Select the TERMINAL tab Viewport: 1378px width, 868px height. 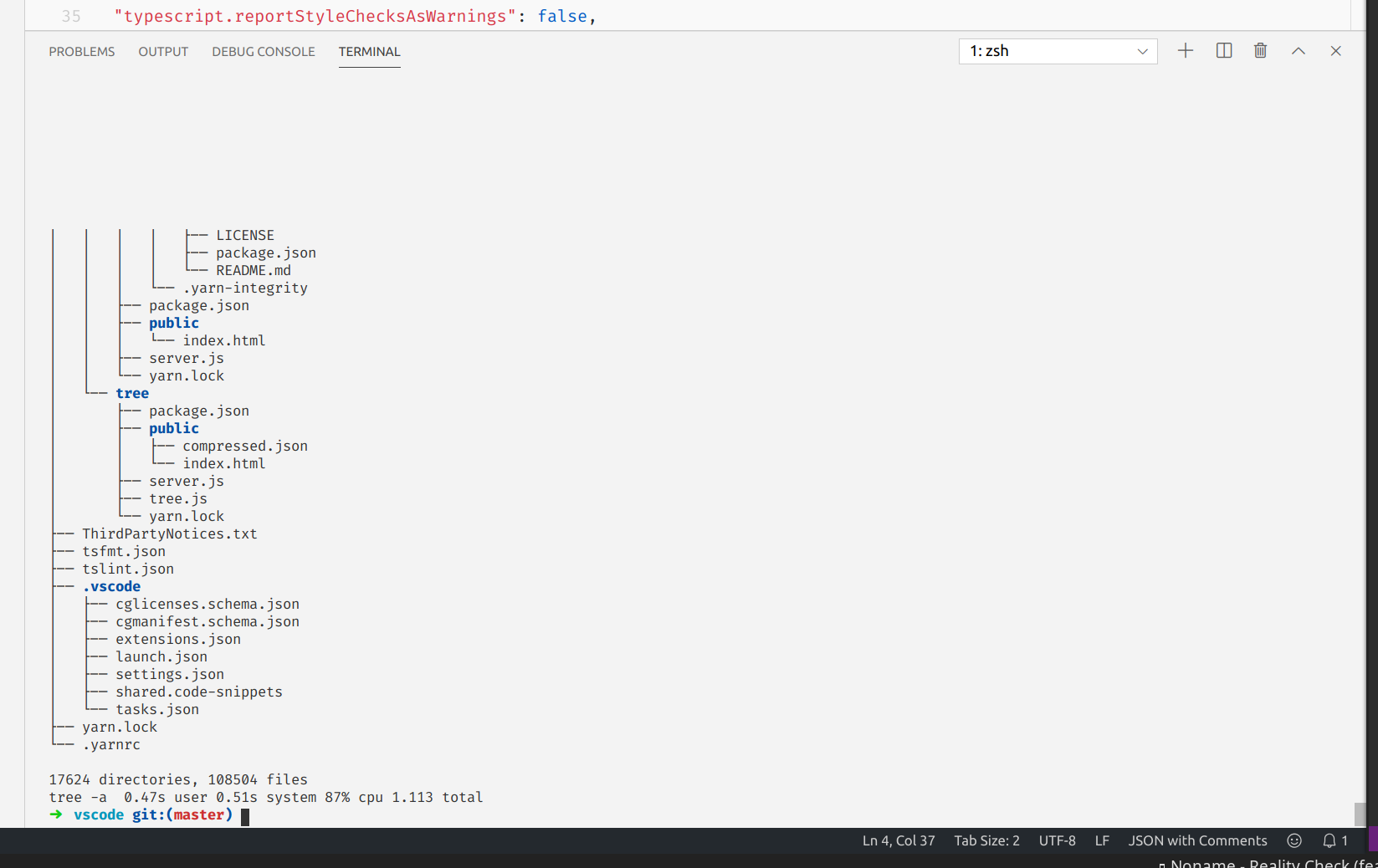pyautogui.click(x=369, y=51)
